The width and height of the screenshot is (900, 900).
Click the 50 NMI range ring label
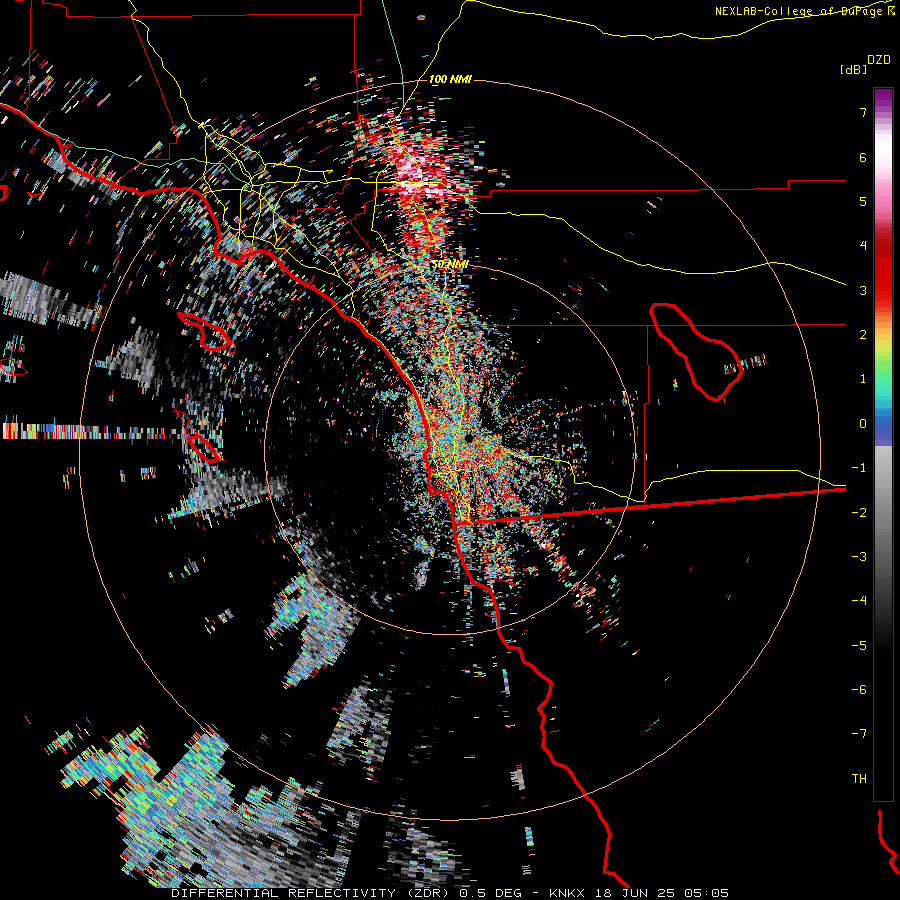coord(450,264)
